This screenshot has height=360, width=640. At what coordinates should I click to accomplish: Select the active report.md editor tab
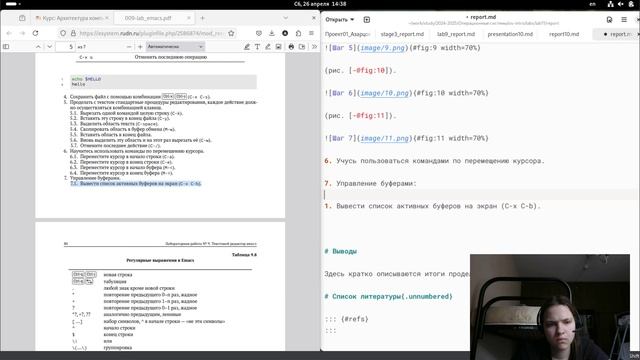[618, 34]
